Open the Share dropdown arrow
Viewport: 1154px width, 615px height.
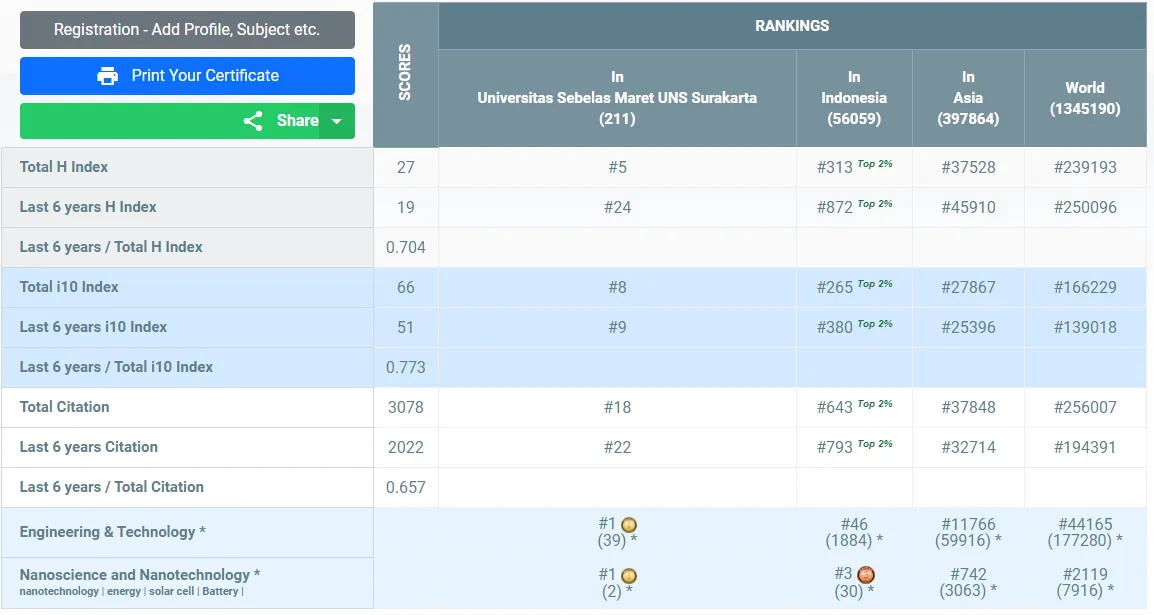point(337,121)
